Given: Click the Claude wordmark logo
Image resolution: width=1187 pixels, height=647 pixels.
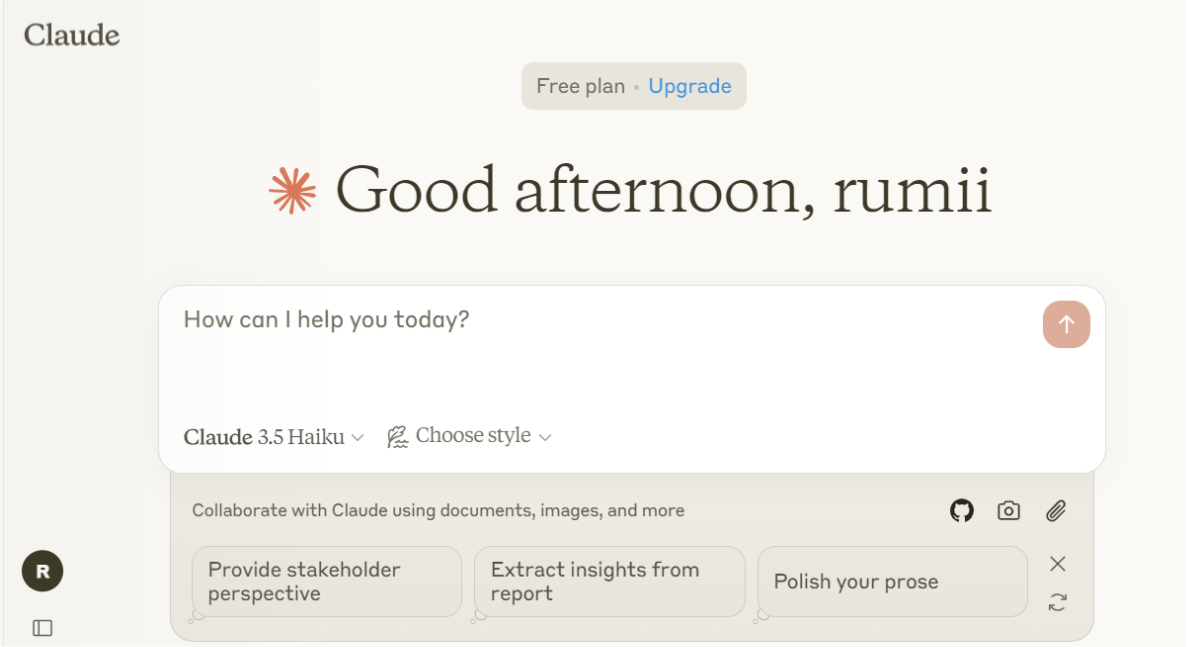Looking at the screenshot, I should pos(72,35).
